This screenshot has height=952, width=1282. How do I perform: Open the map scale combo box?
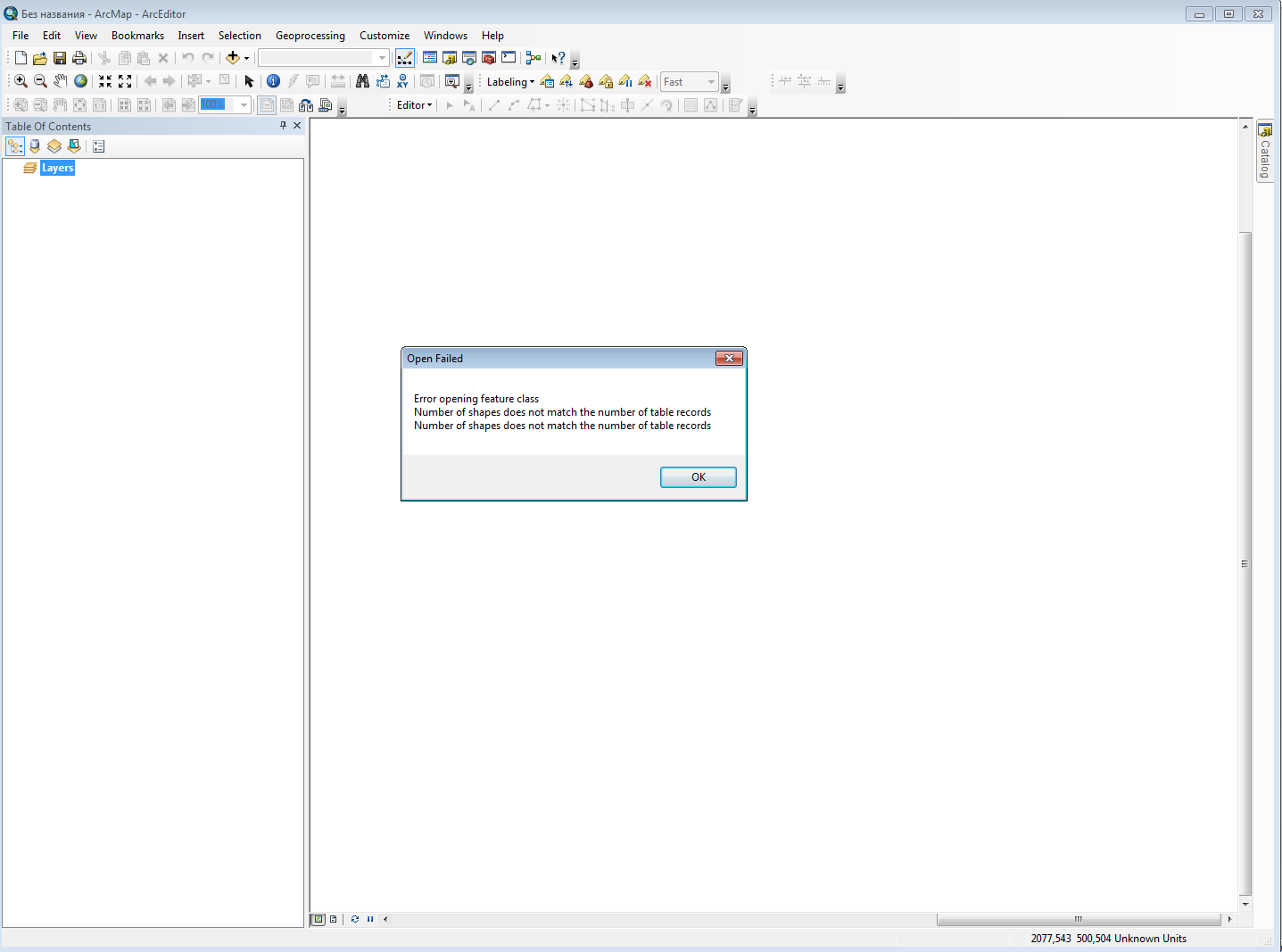pos(323,58)
